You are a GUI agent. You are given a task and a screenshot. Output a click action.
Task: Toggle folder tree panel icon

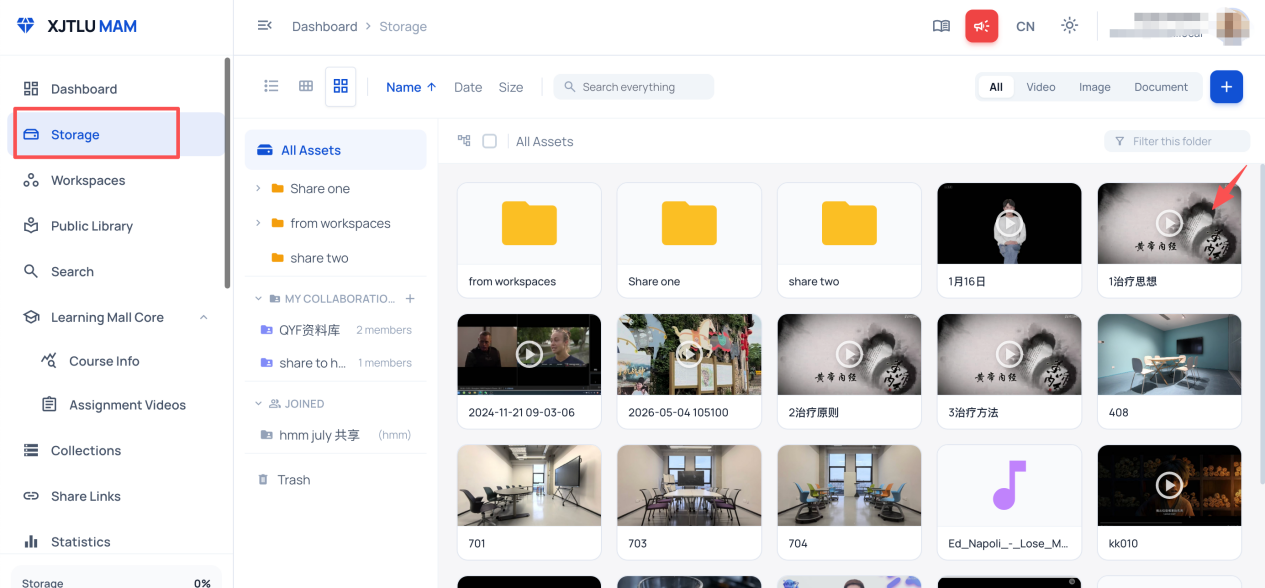pos(464,141)
